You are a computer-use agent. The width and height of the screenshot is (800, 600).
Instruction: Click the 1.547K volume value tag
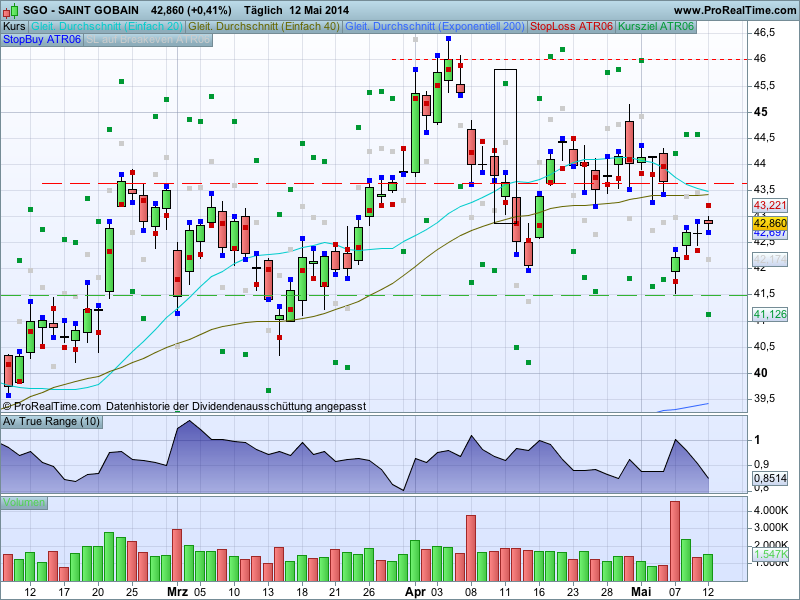coord(770,554)
